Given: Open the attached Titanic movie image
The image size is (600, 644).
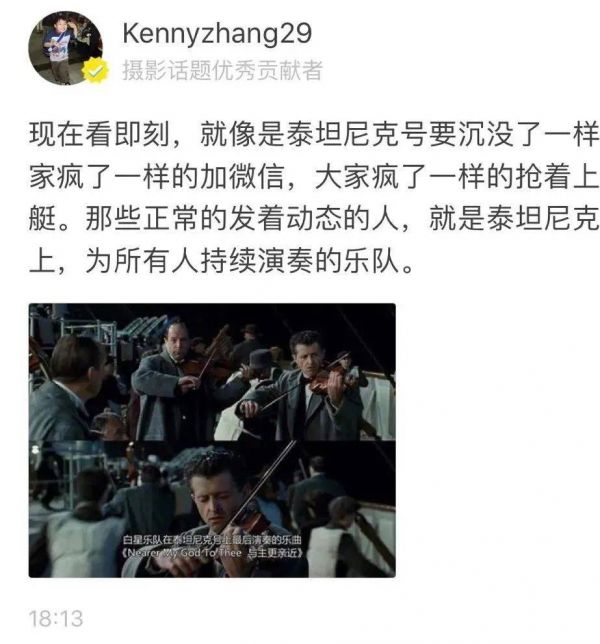Looking at the screenshot, I should point(212,440).
